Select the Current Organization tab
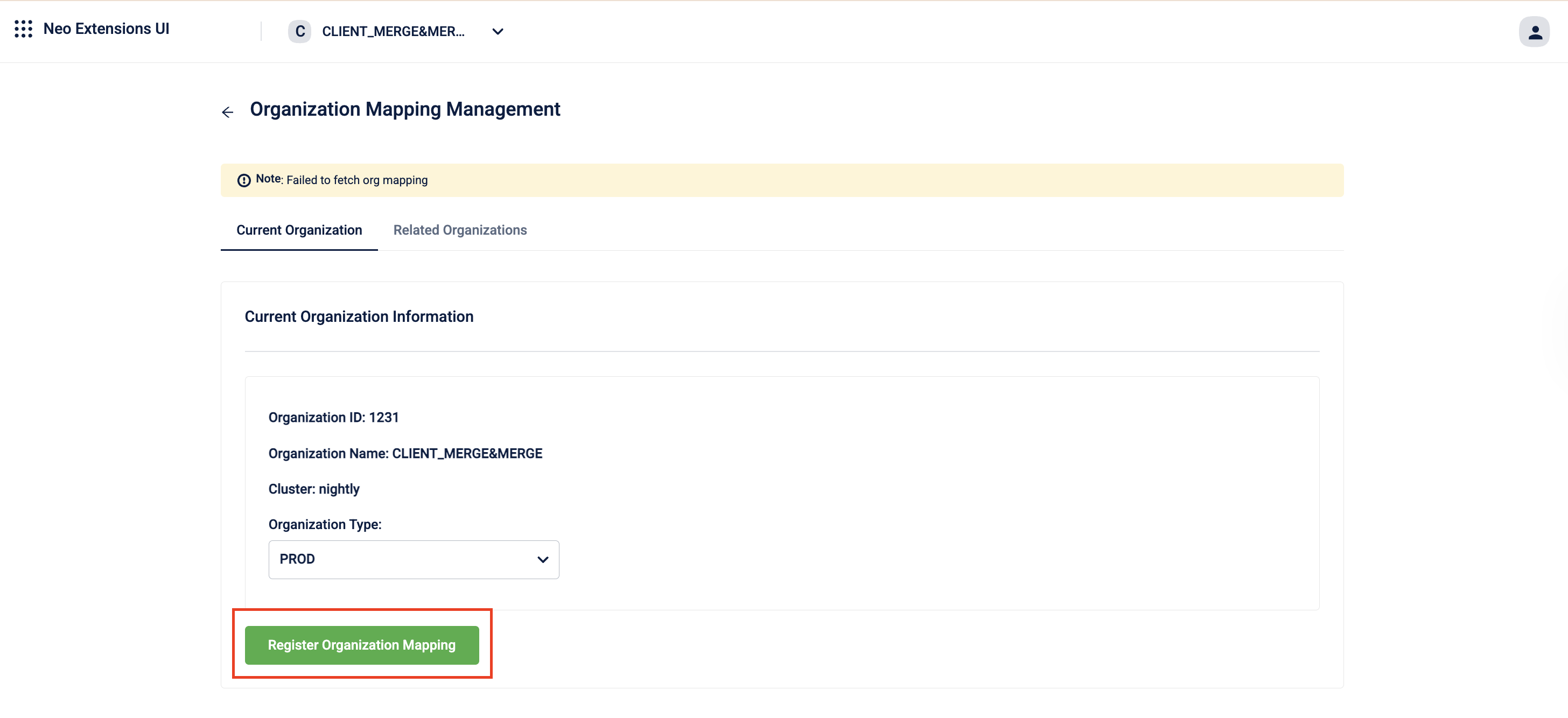The height and width of the screenshot is (718, 1568). [299, 230]
